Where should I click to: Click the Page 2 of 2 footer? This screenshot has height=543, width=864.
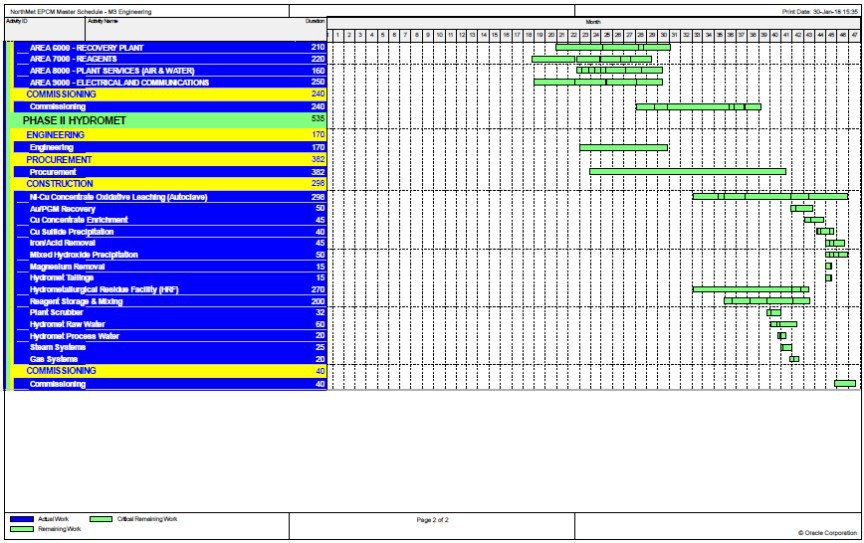(x=432, y=520)
